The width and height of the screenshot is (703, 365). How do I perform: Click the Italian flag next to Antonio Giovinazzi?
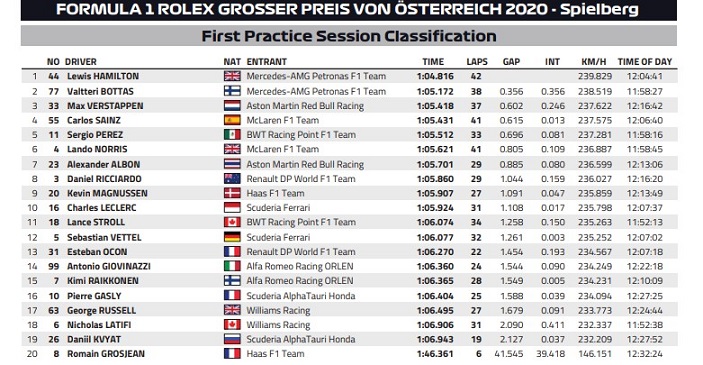click(232, 266)
